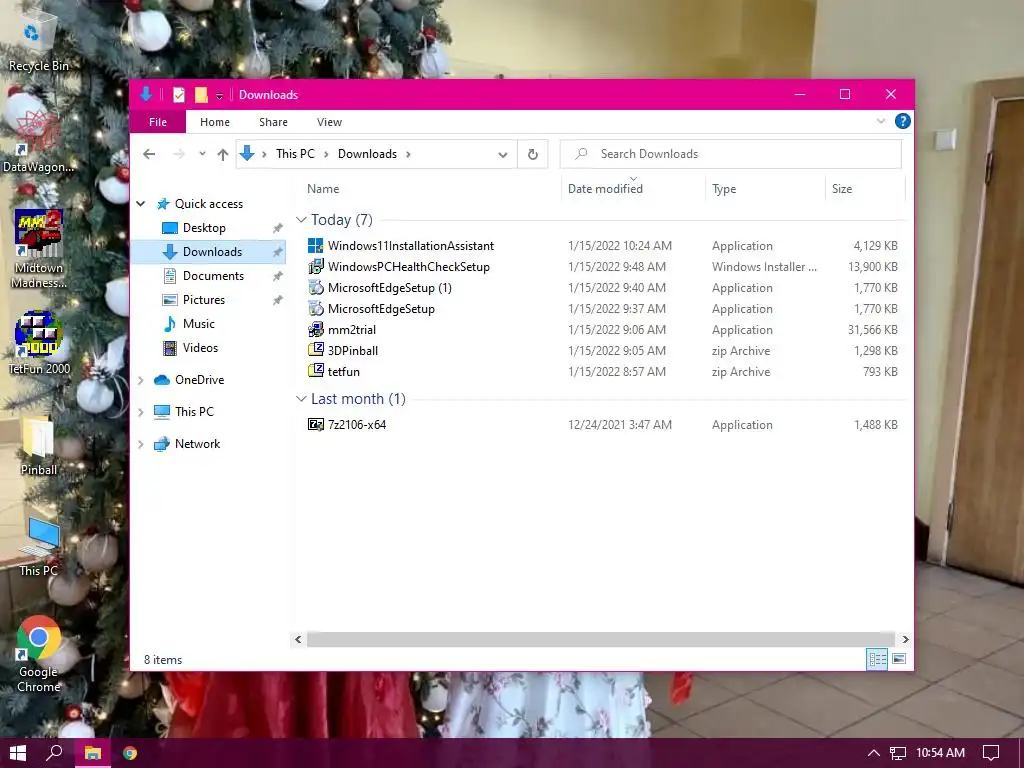Show hidden system tray icons

pyautogui.click(x=873, y=753)
